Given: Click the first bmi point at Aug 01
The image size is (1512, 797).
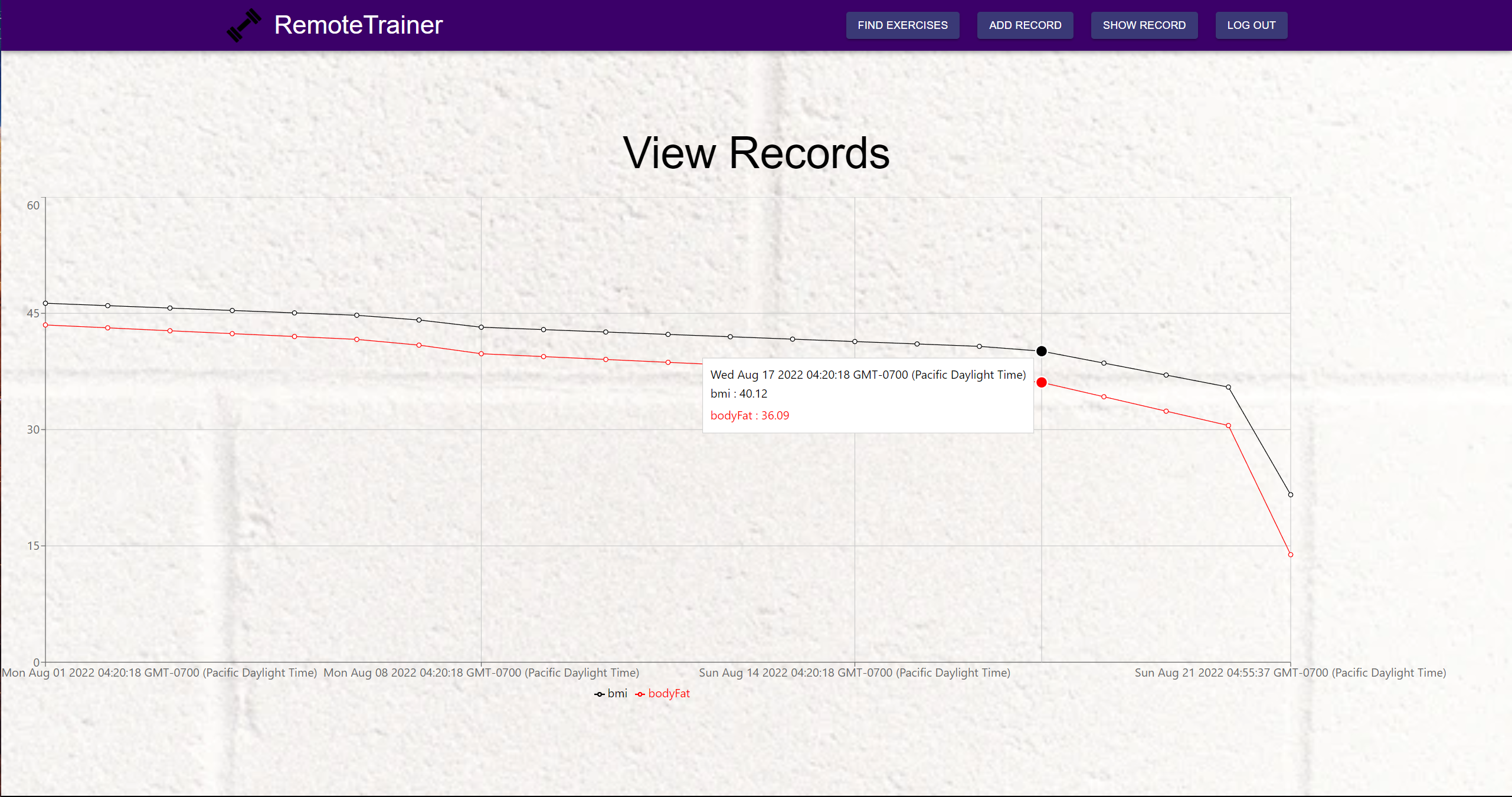Looking at the screenshot, I should [45, 303].
